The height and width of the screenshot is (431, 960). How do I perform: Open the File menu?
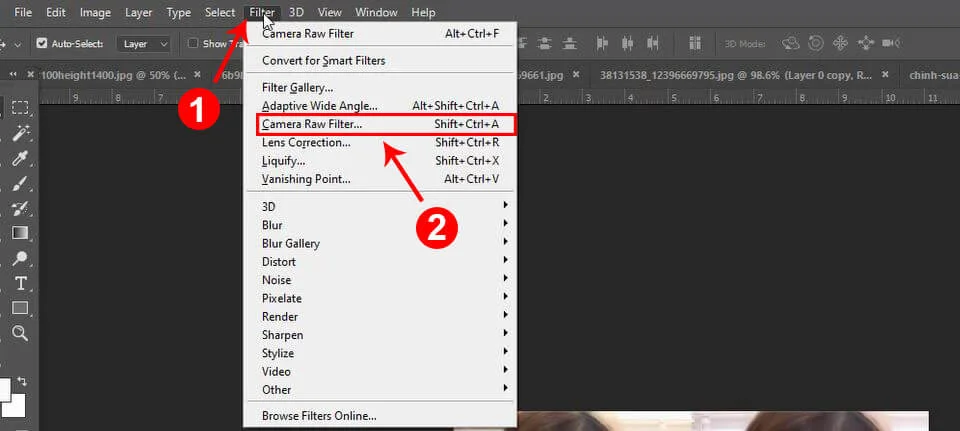coord(23,12)
